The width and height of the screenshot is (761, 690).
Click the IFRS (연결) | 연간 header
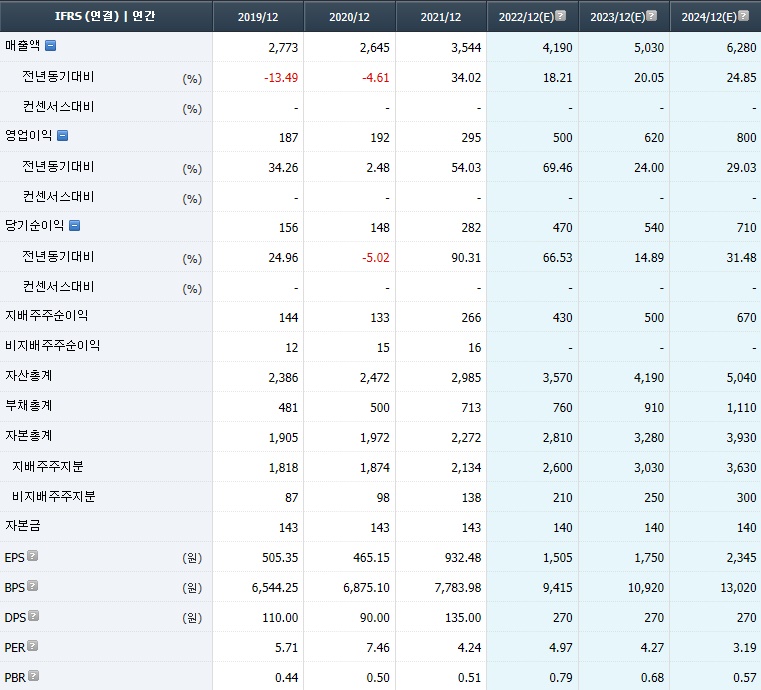click(106, 16)
